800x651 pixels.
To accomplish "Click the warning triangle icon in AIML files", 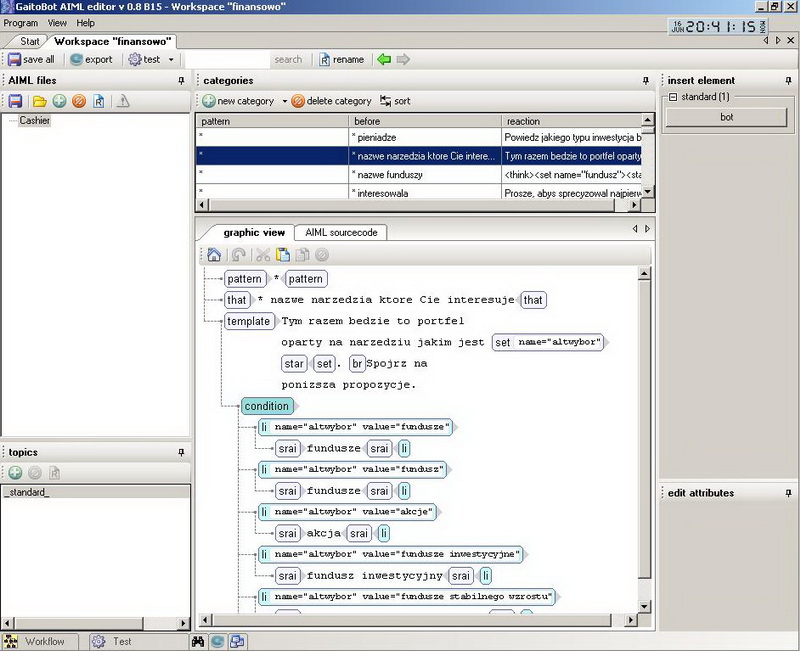I will click(123, 101).
